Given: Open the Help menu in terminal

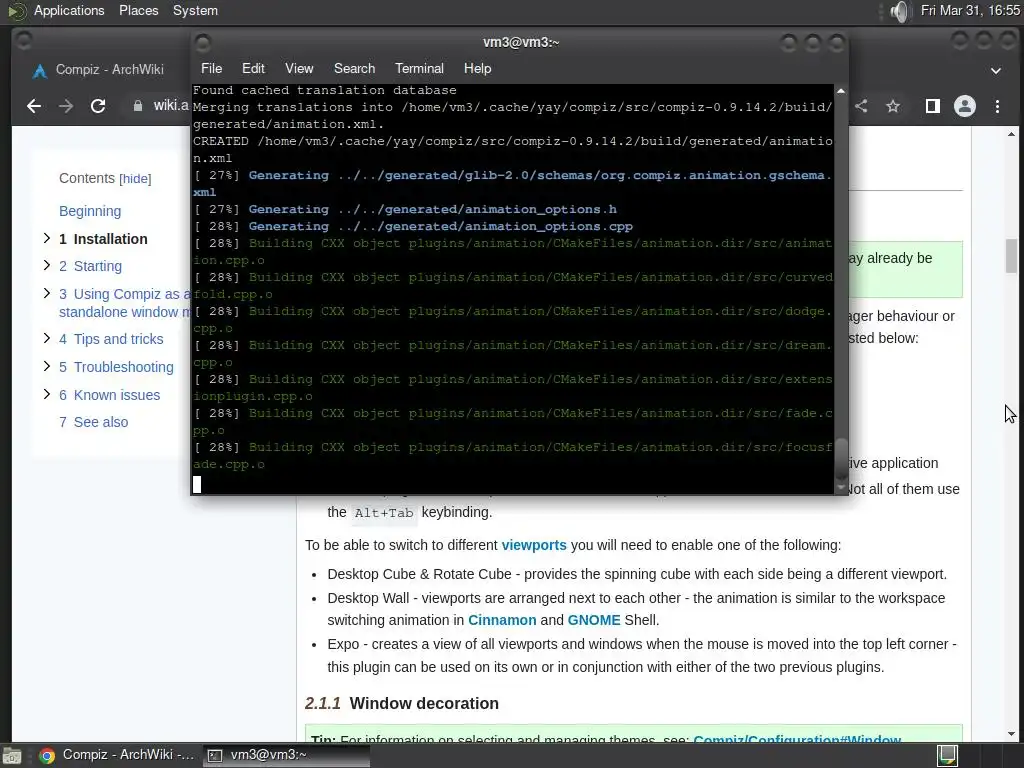Looking at the screenshot, I should [477, 69].
